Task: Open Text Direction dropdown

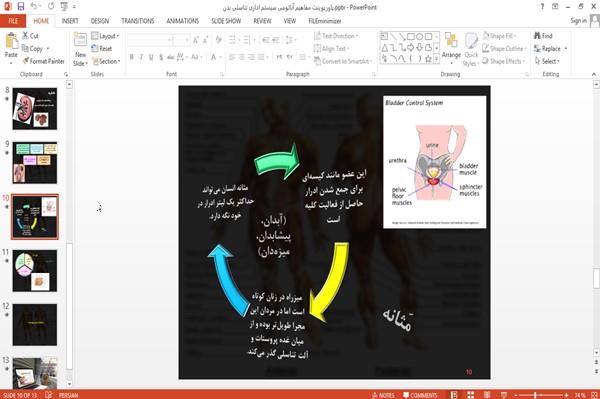Action: [x=336, y=36]
